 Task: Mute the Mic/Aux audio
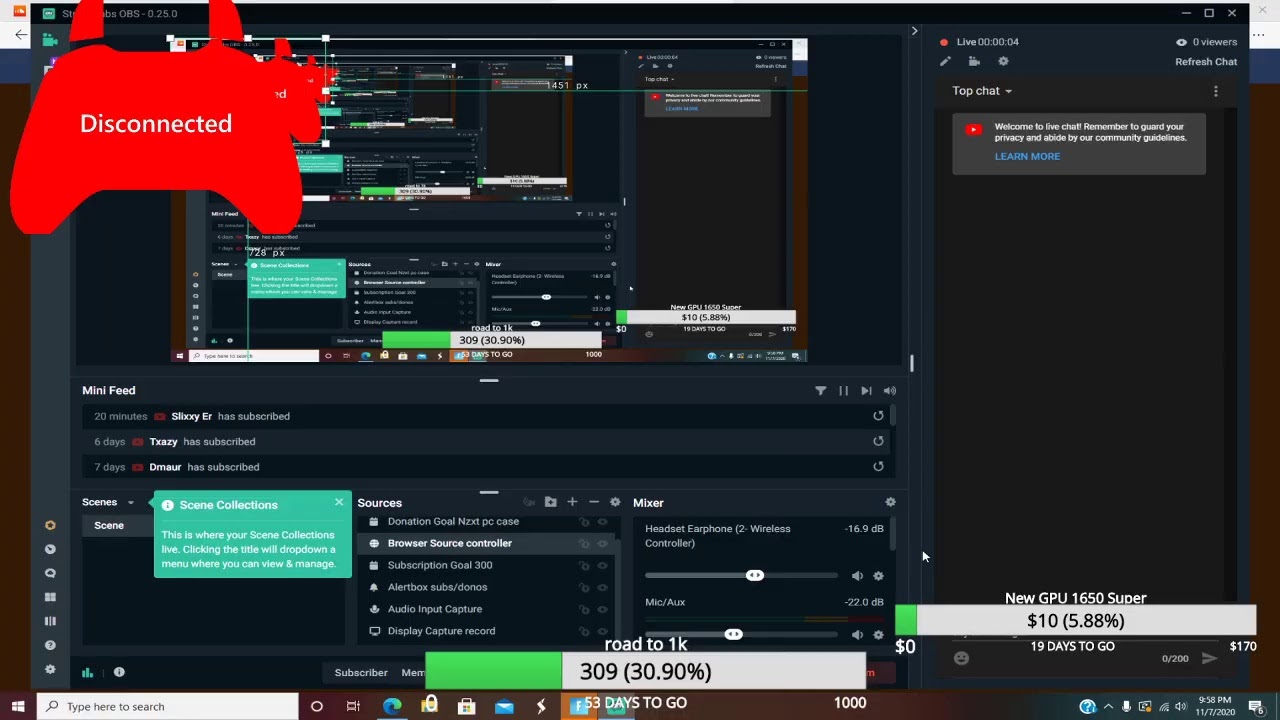pos(857,635)
